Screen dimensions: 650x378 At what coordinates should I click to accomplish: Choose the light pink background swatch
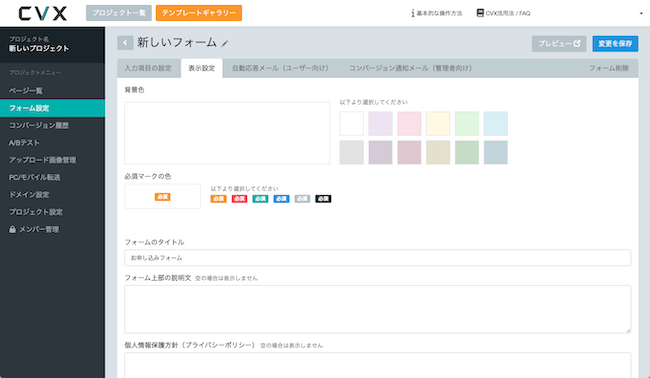pos(409,124)
